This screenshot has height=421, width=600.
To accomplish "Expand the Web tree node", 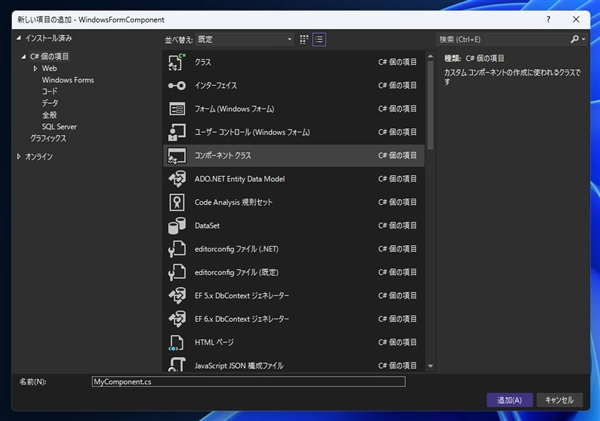I will (x=35, y=69).
